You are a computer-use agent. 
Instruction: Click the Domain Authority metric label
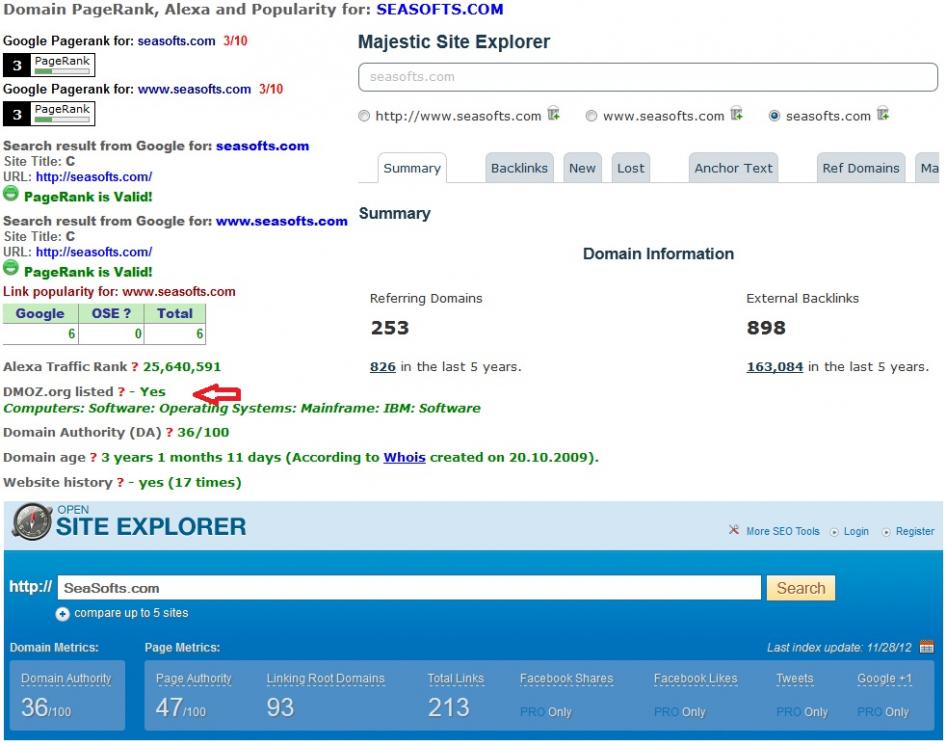pyautogui.click(x=66, y=678)
